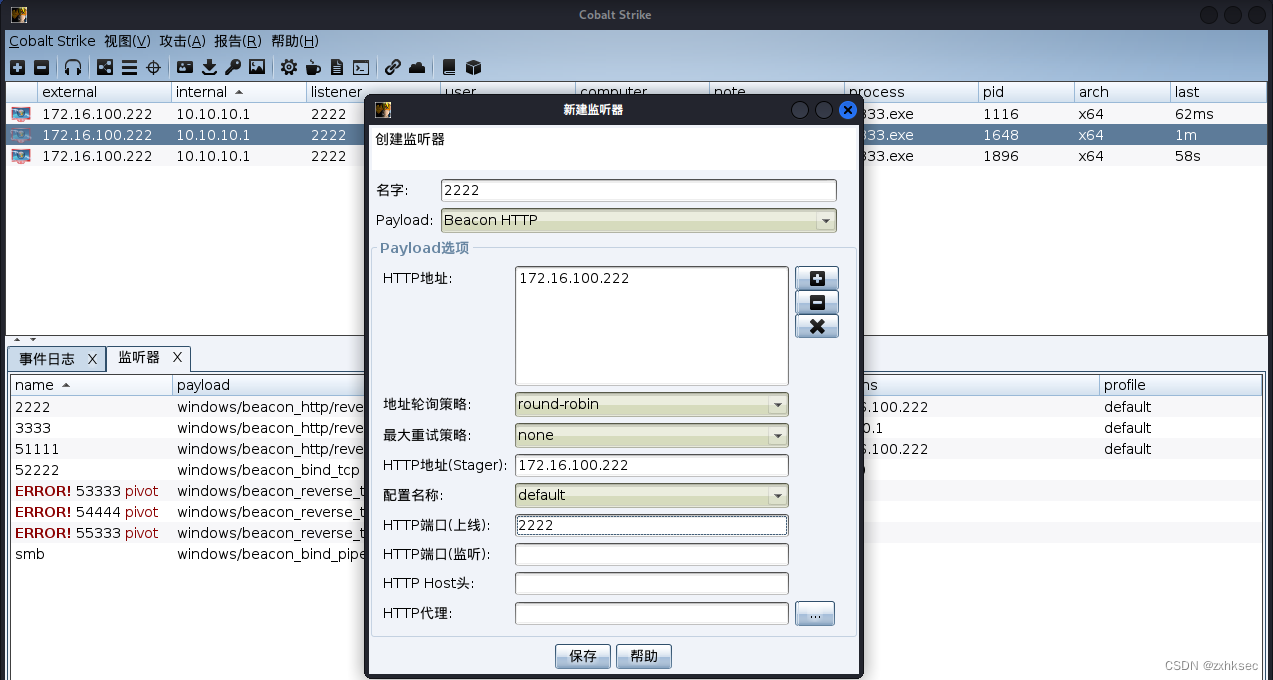The image size is (1273, 680).
Task: Click the HTTP端口(监听) field
Action: tap(652, 554)
